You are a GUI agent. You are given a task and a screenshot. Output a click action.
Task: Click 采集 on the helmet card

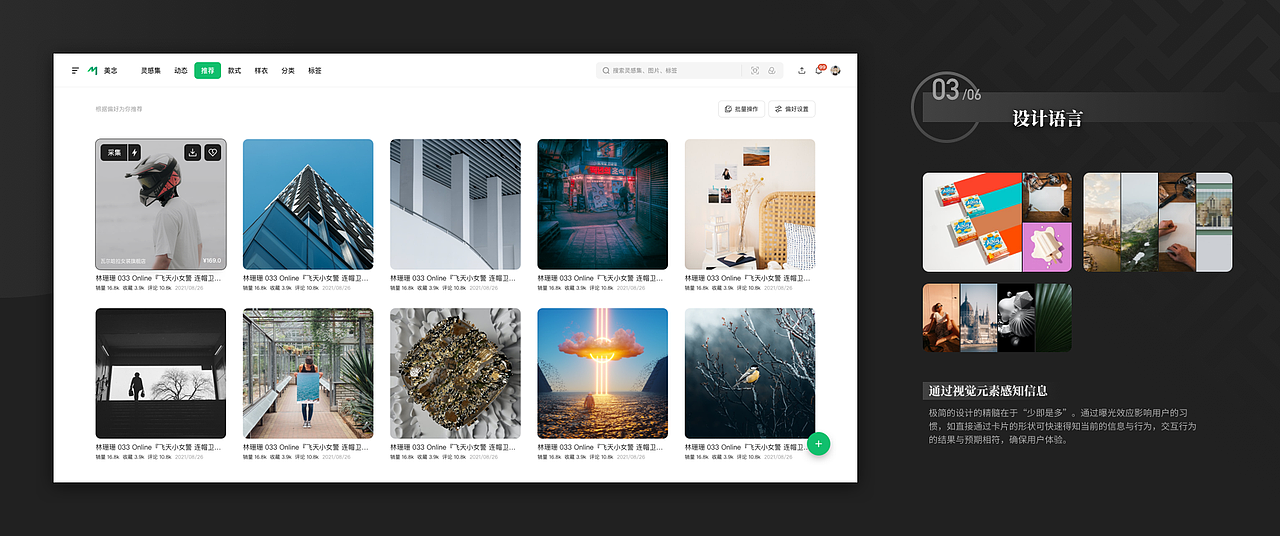[x=114, y=153]
